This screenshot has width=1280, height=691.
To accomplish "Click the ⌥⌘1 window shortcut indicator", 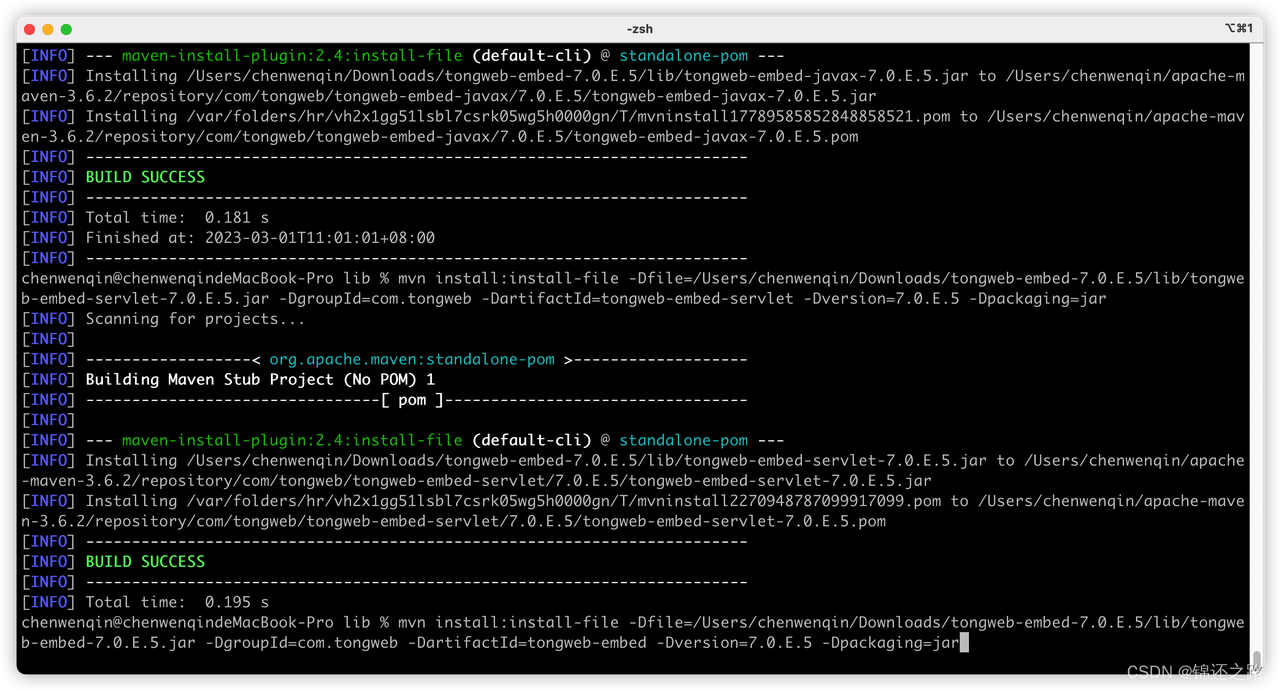I will coord(1238,29).
